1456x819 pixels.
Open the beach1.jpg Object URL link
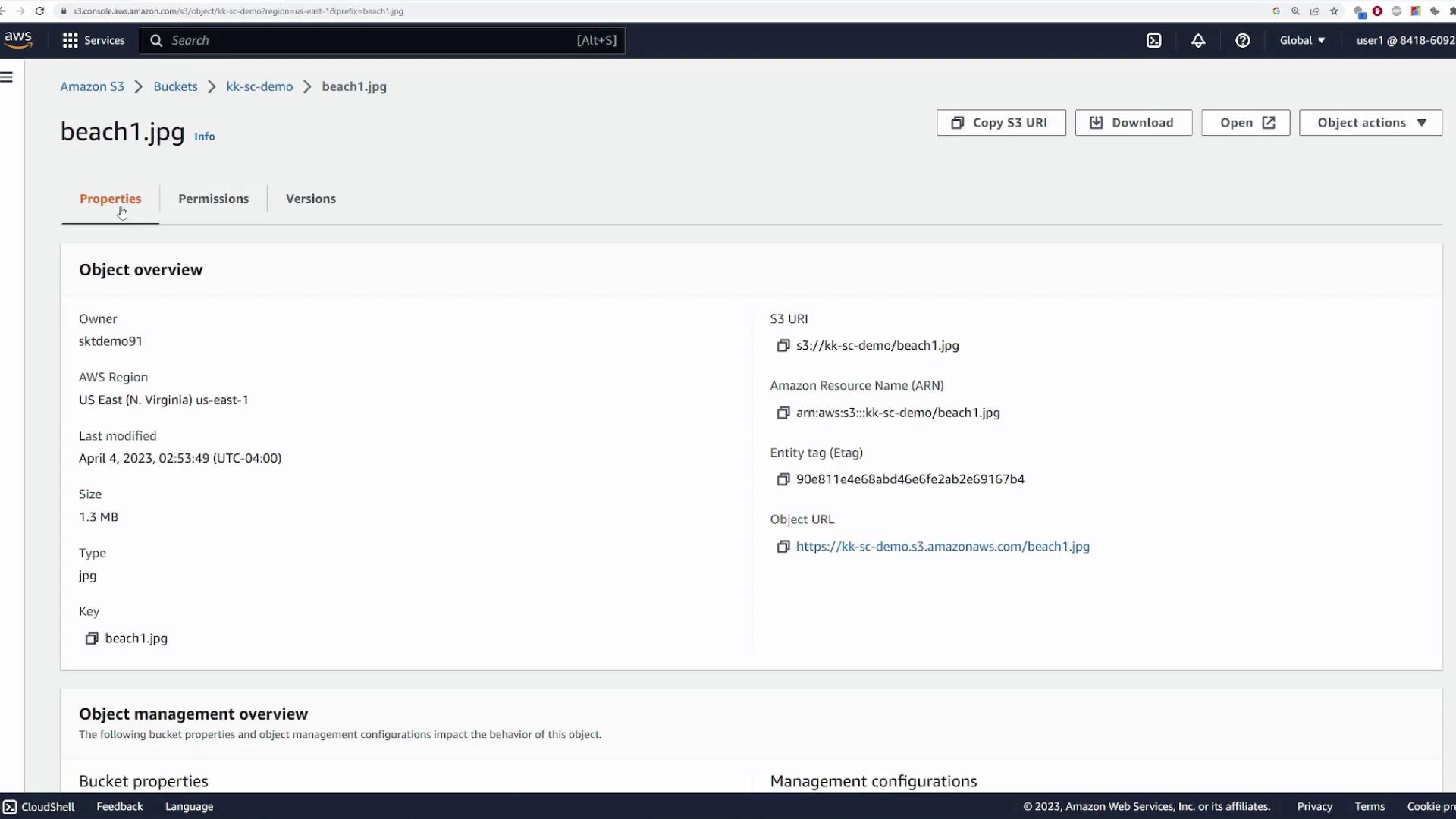[943, 547]
